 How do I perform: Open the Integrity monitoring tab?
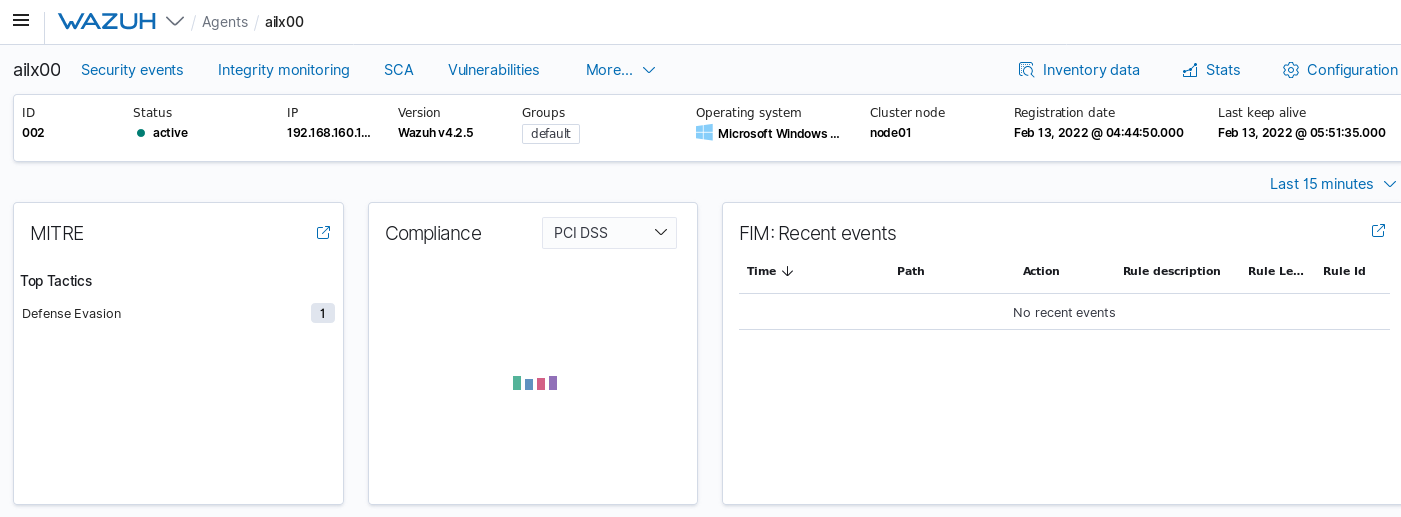(284, 70)
